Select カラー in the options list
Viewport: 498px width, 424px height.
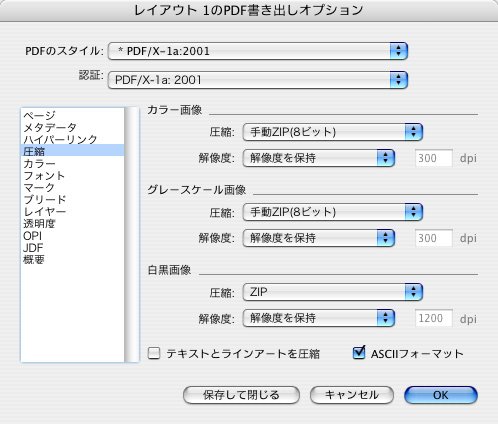coord(72,163)
